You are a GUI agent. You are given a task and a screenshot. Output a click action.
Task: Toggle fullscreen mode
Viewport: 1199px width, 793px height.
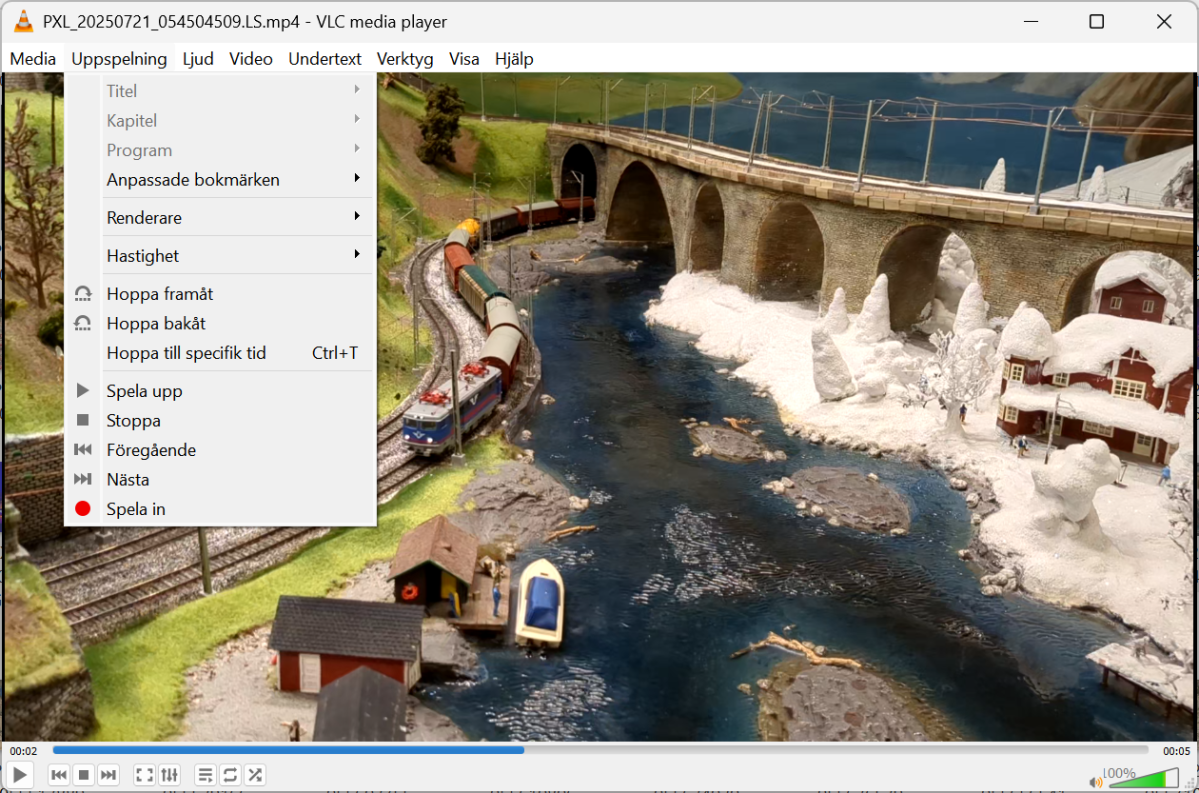click(x=143, y=774)
